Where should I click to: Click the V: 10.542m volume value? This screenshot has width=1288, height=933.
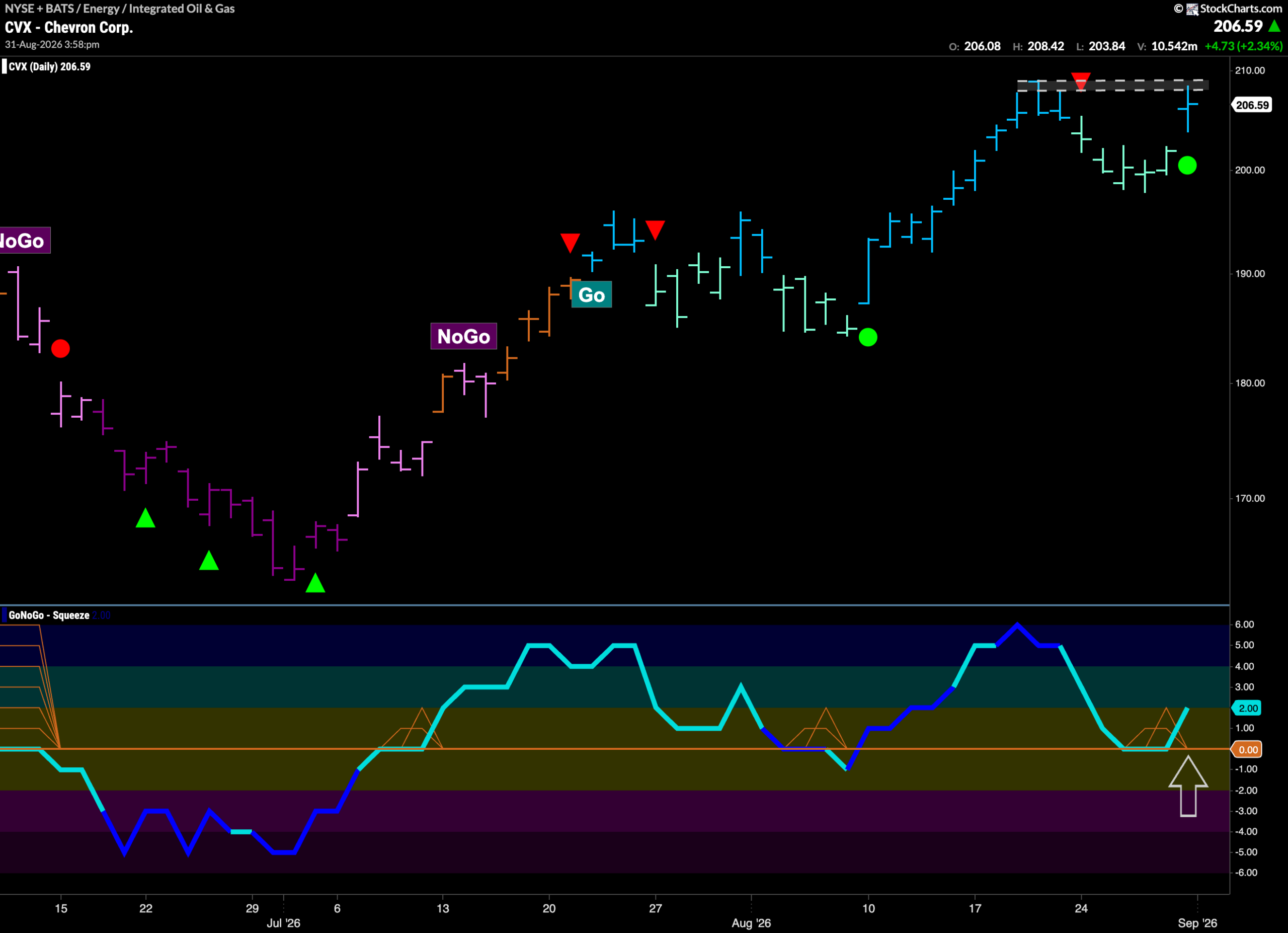(1167, 47)
